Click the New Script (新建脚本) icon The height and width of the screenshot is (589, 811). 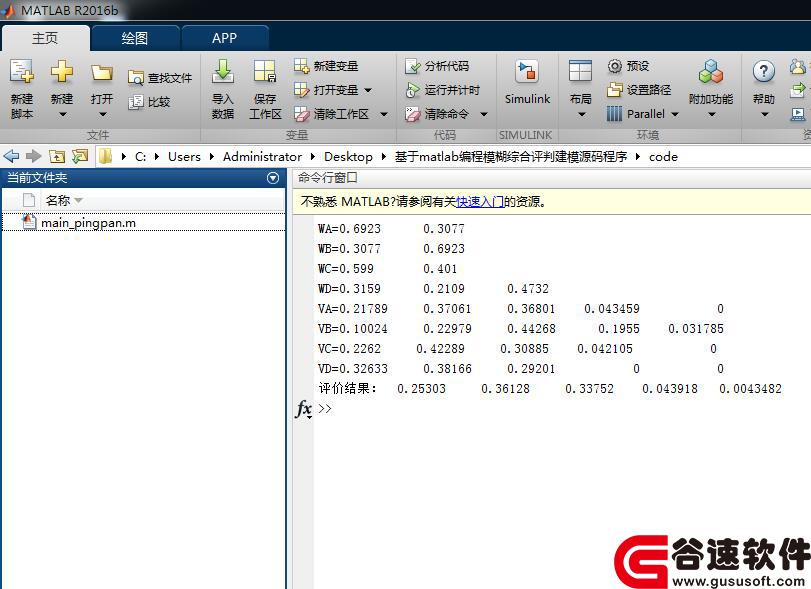coord(22,71)
